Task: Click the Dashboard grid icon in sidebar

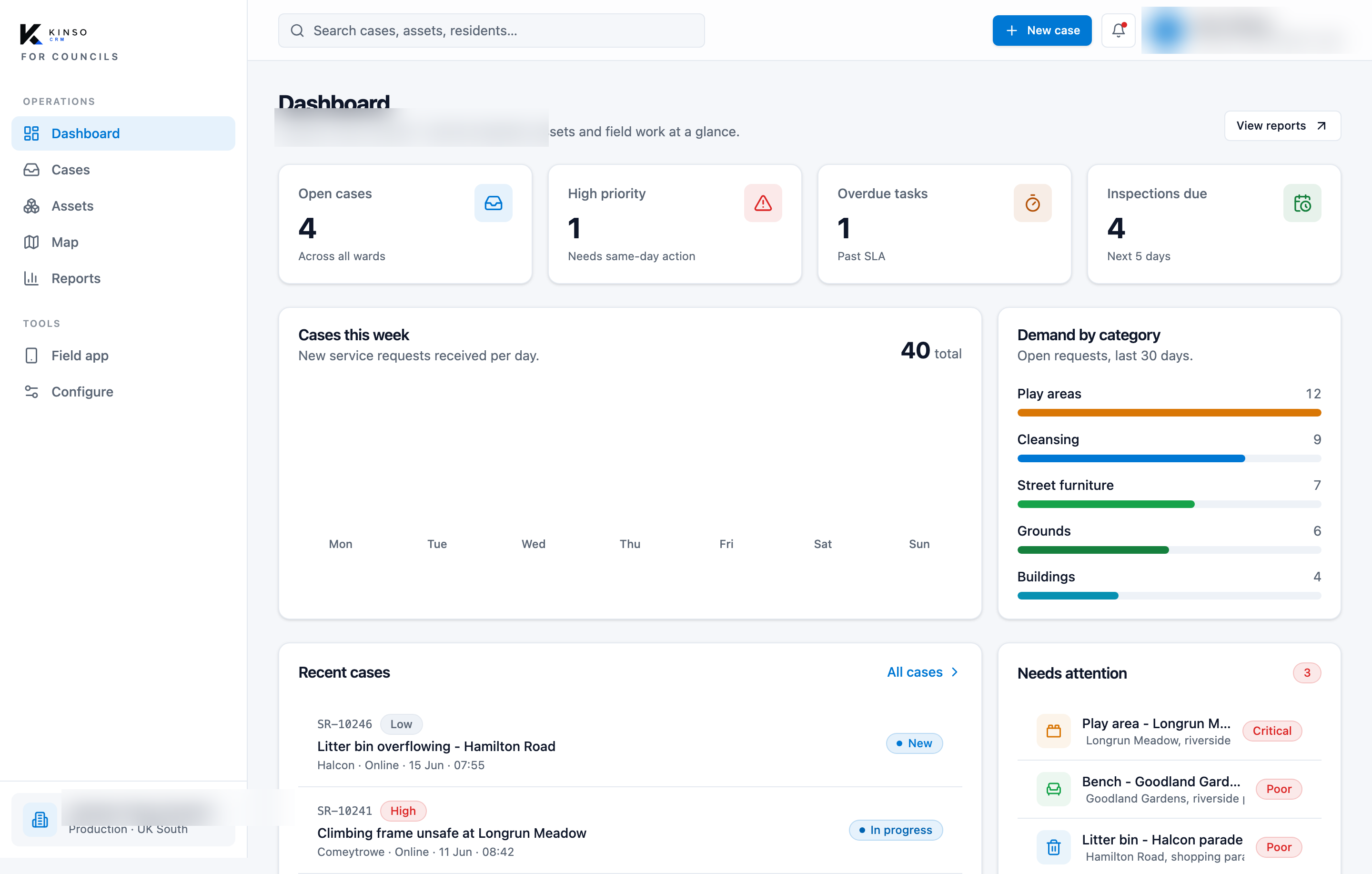Action: (x=31, y=133)
